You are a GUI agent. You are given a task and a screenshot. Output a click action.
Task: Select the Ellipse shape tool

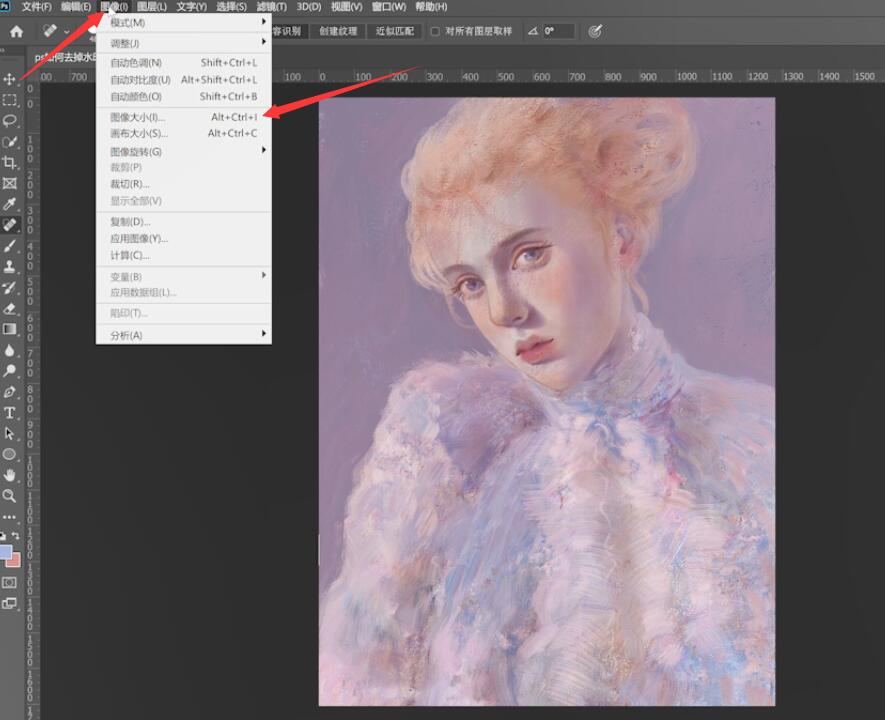[x=10, y=454]
